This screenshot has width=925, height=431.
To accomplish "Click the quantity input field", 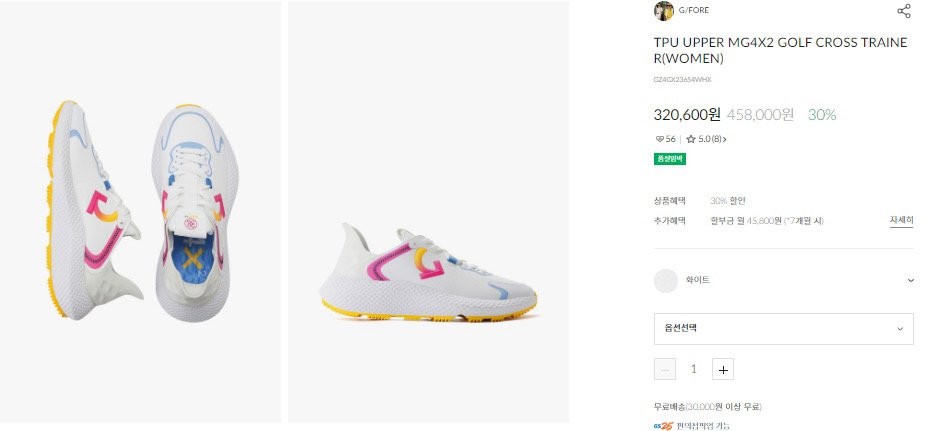I will 694,369.
